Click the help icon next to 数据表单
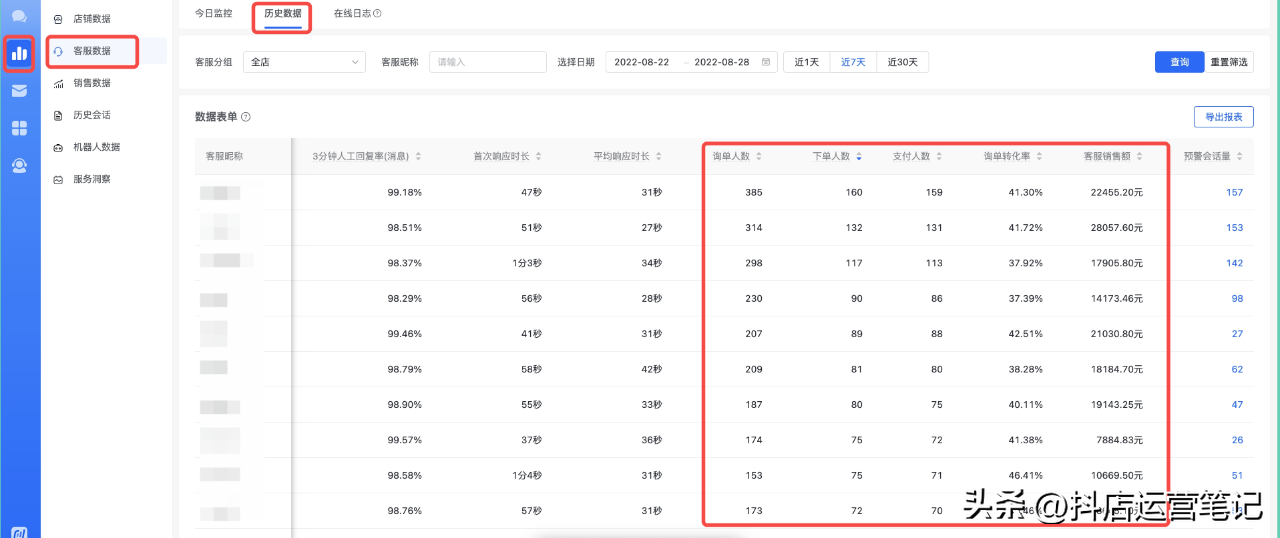Image resolution: width=1280 pixels, height=538 pixels. (246, 117)
